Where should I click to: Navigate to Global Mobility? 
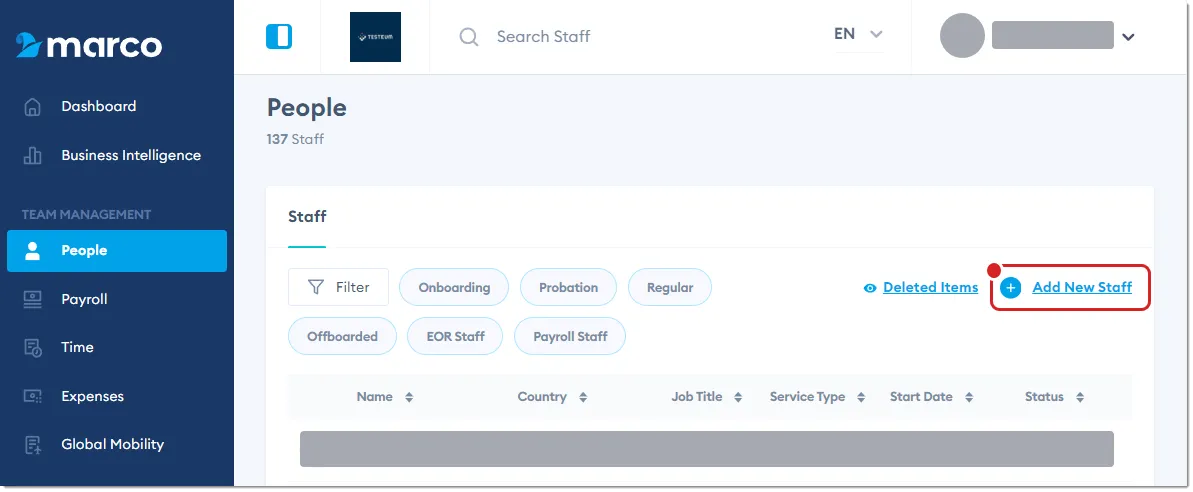(x=113, y=444)
